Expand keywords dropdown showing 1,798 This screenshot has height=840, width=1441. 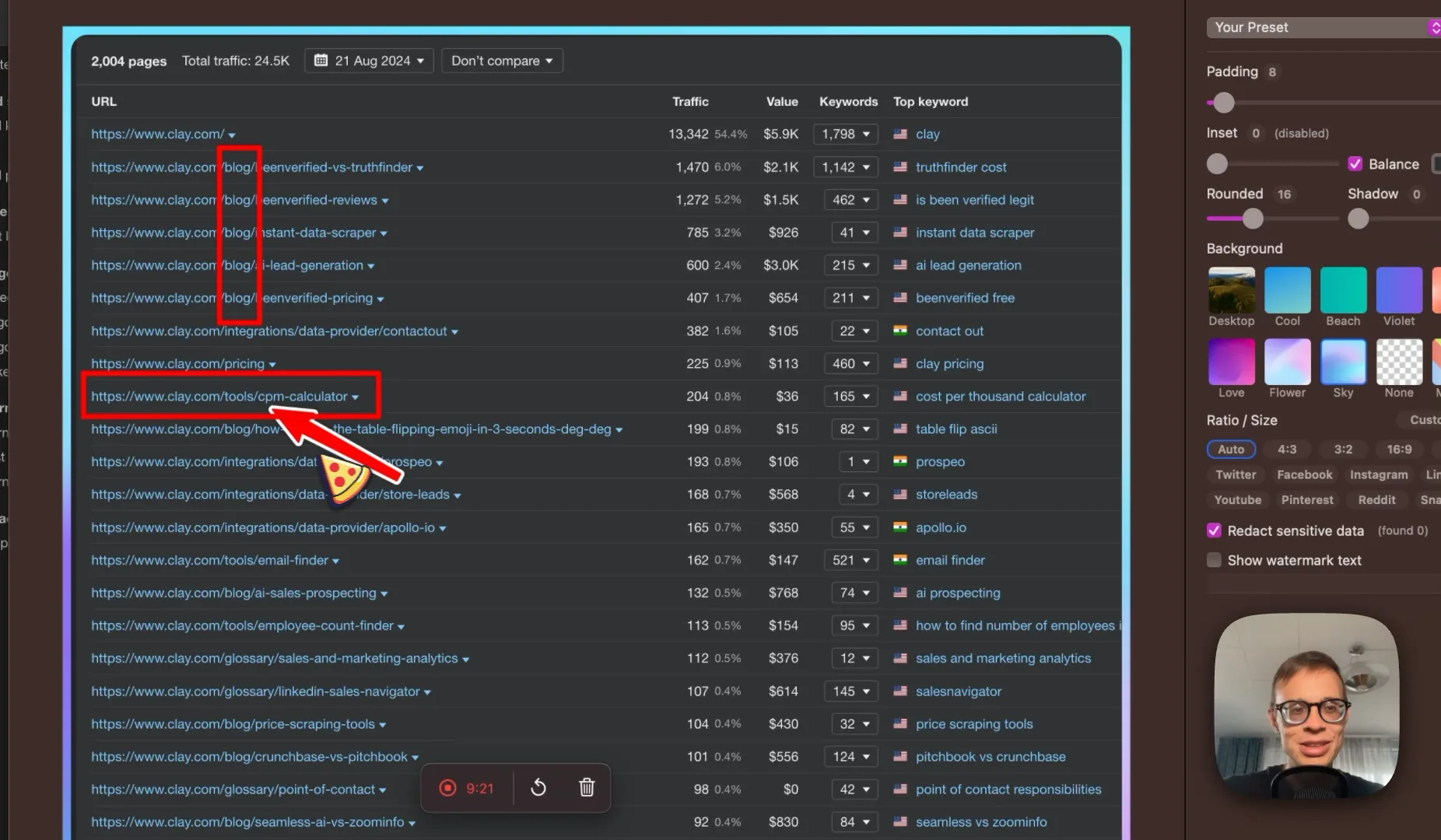pos(846,134)
